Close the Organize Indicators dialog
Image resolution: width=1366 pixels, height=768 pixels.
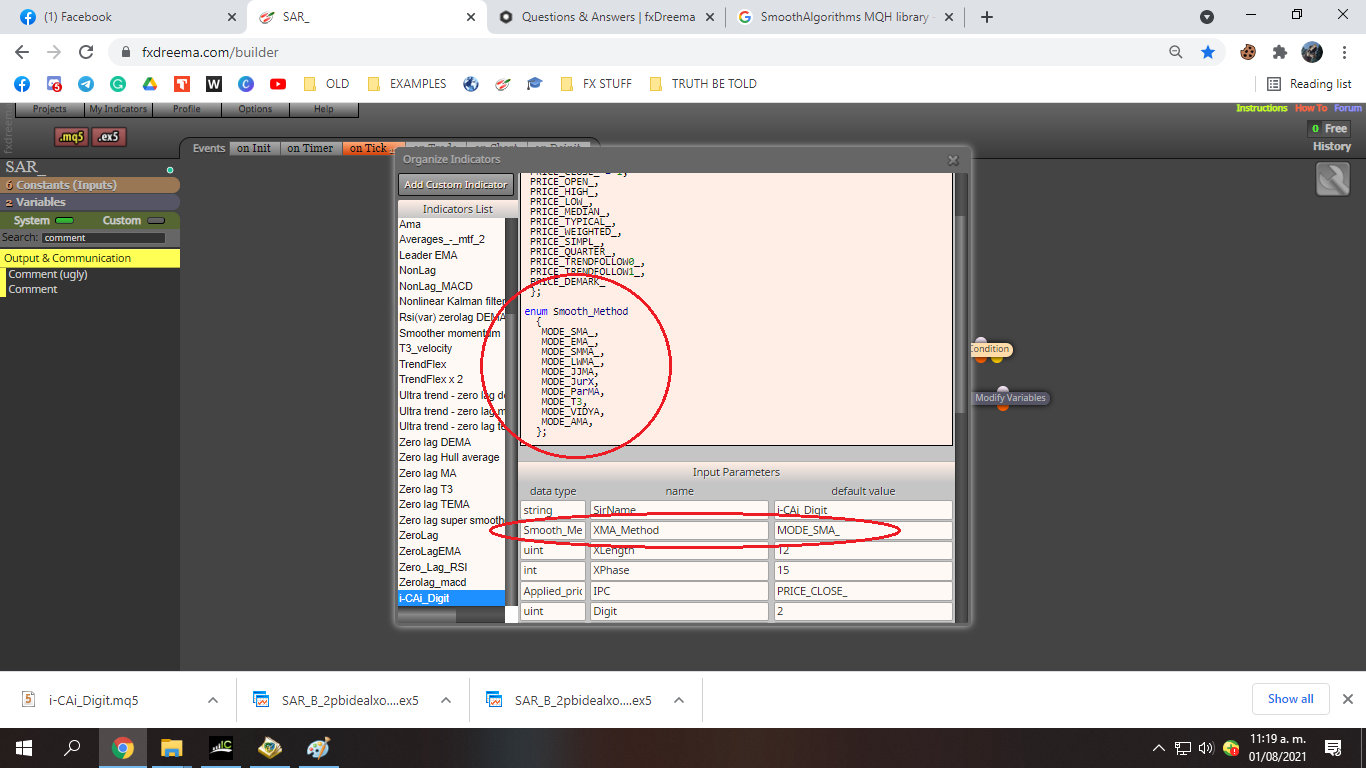[953, 160]
